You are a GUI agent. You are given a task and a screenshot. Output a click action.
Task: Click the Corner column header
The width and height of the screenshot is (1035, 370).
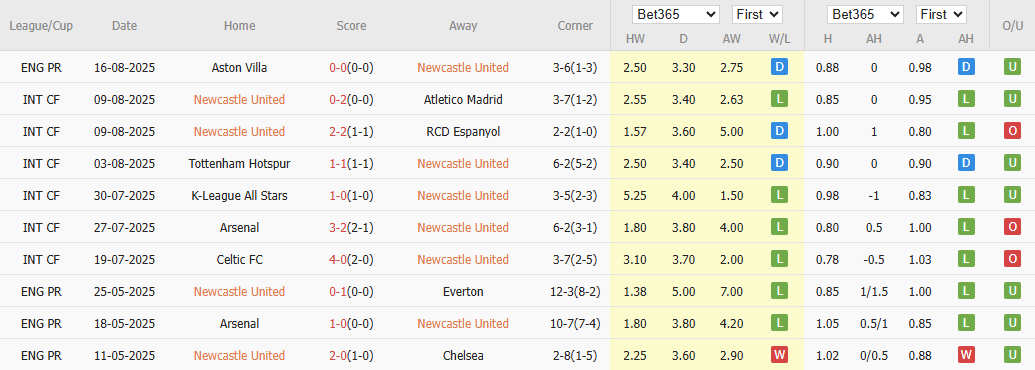click(x=575, y=26)
